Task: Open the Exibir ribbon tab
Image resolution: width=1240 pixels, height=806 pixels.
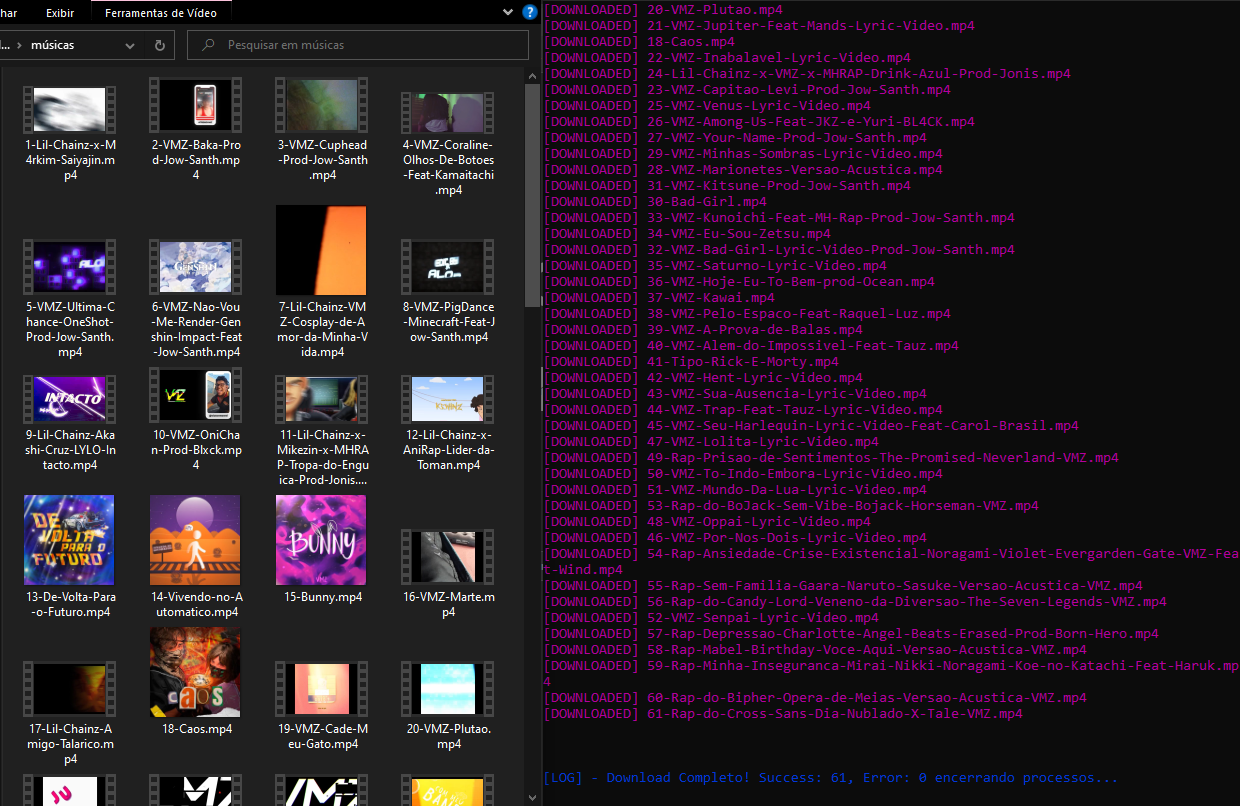Action: tap(60, 13)
